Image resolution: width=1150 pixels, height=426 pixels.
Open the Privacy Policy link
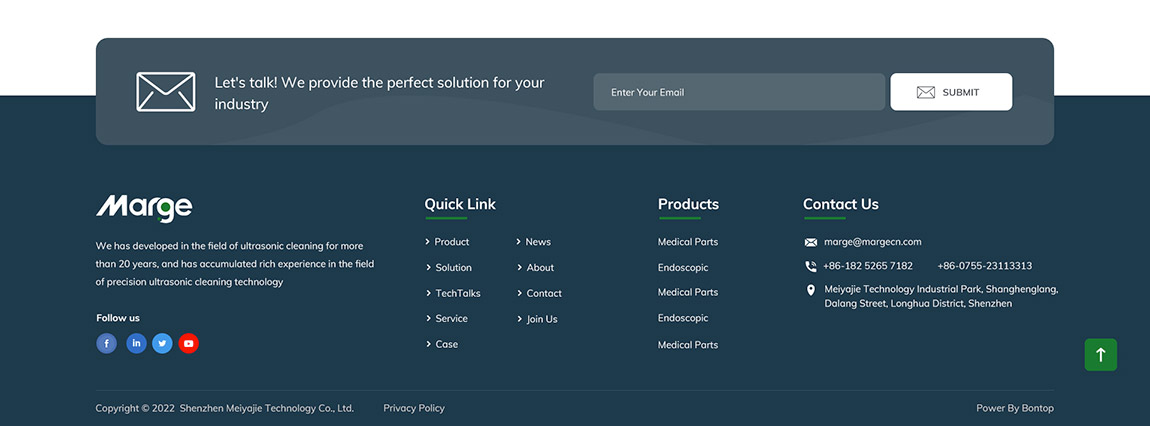(414, 408)
